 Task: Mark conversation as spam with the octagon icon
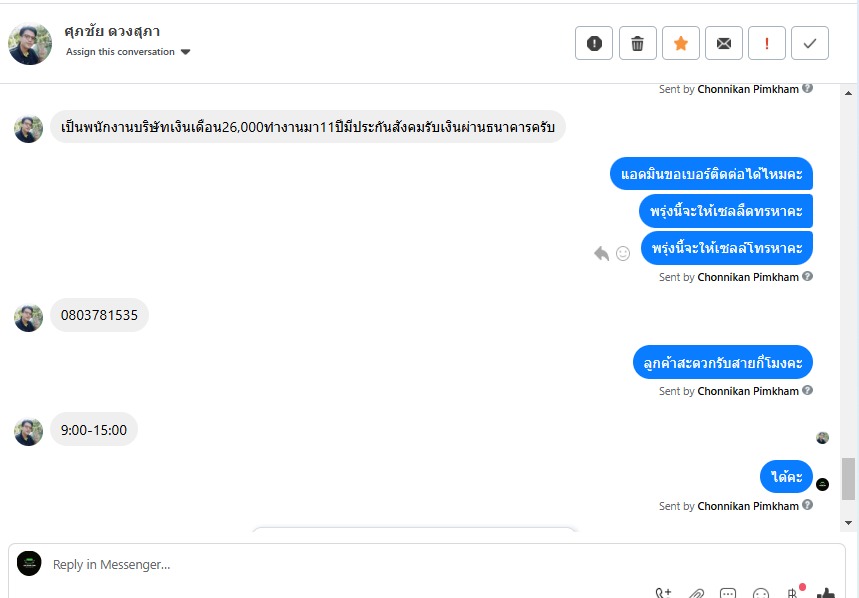[x=594, y=43]
